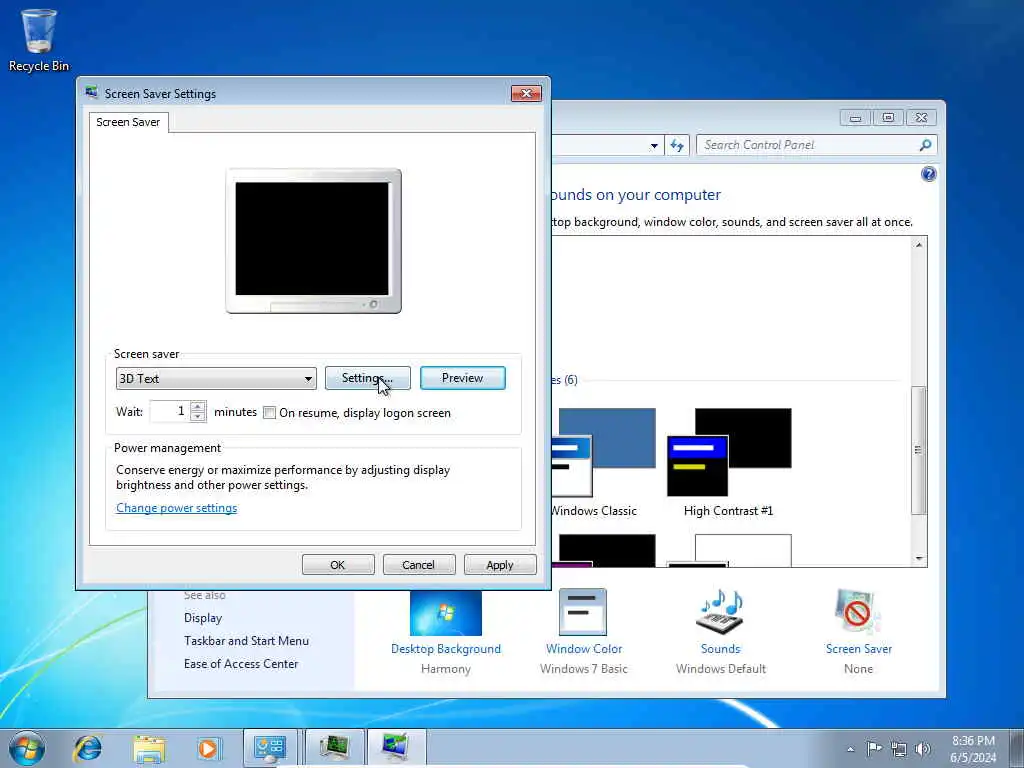The image size is (1024, 768).
Task: Open screen saver Settings button
Action: point(368,378)
